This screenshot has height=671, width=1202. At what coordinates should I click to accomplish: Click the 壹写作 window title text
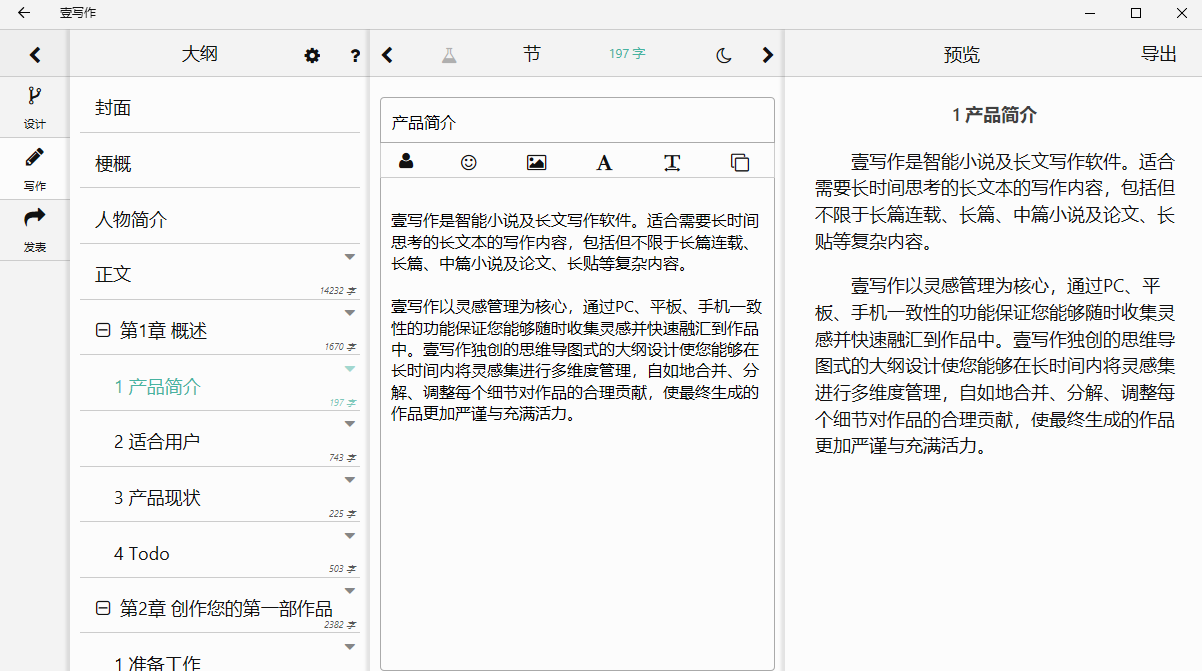78,13
